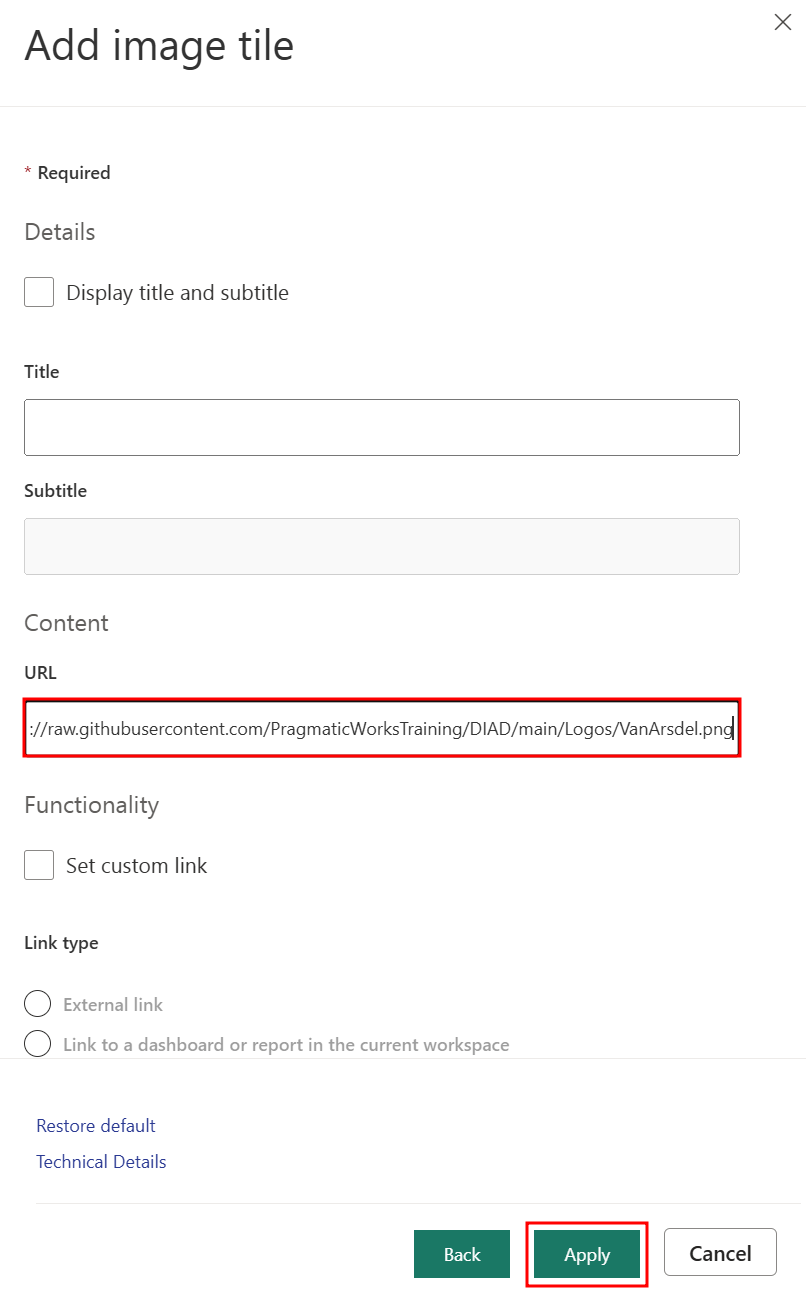The width and height of the screenshot is (806, 1302).
Task: Close the Add image tile pane
Action: (x=783, y=22)
